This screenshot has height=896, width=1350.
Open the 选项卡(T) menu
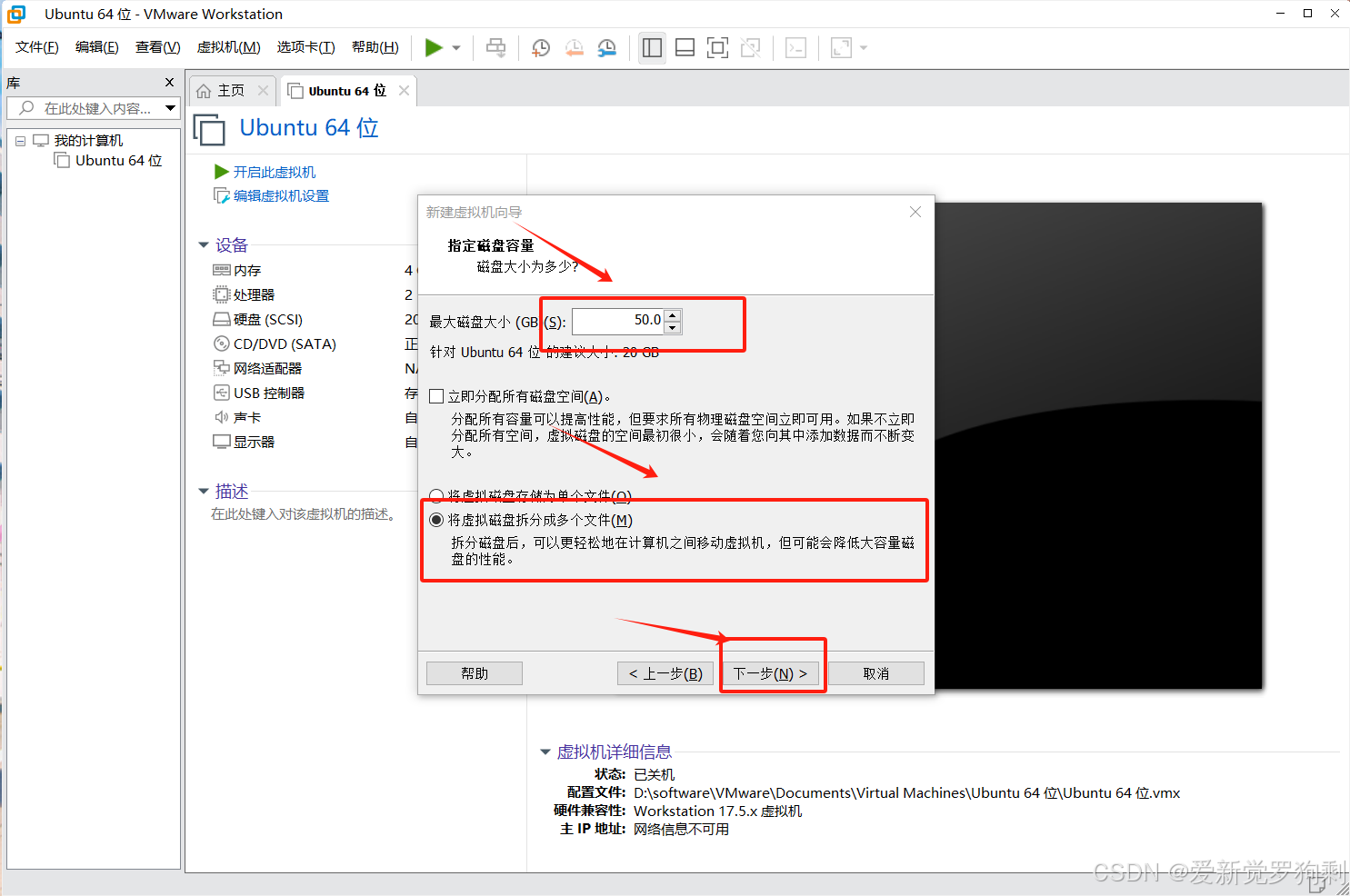click(306, 47)
